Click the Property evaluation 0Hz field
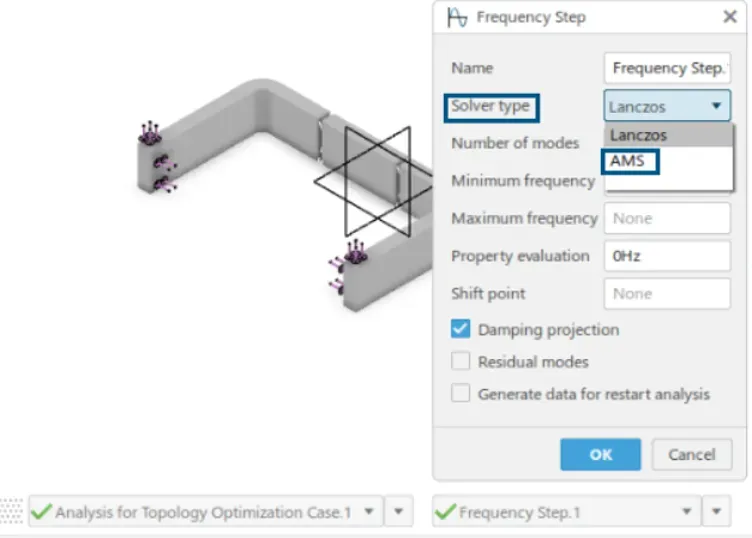The image size is (752, 538). [667, 256]
